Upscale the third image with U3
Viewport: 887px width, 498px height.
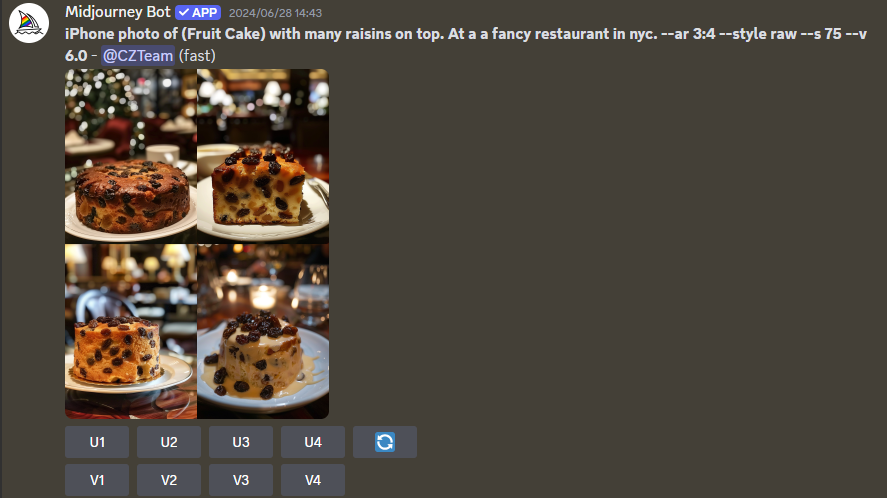[241, 442]
